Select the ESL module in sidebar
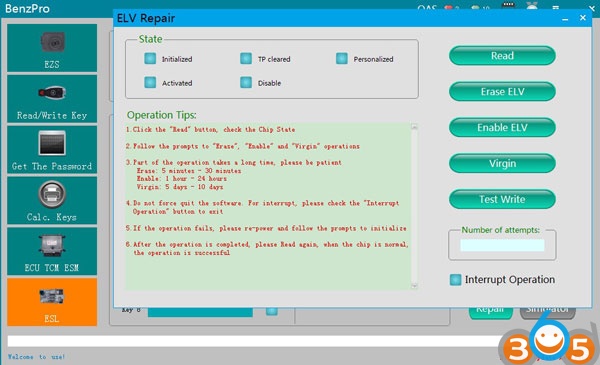 point(52,302)
